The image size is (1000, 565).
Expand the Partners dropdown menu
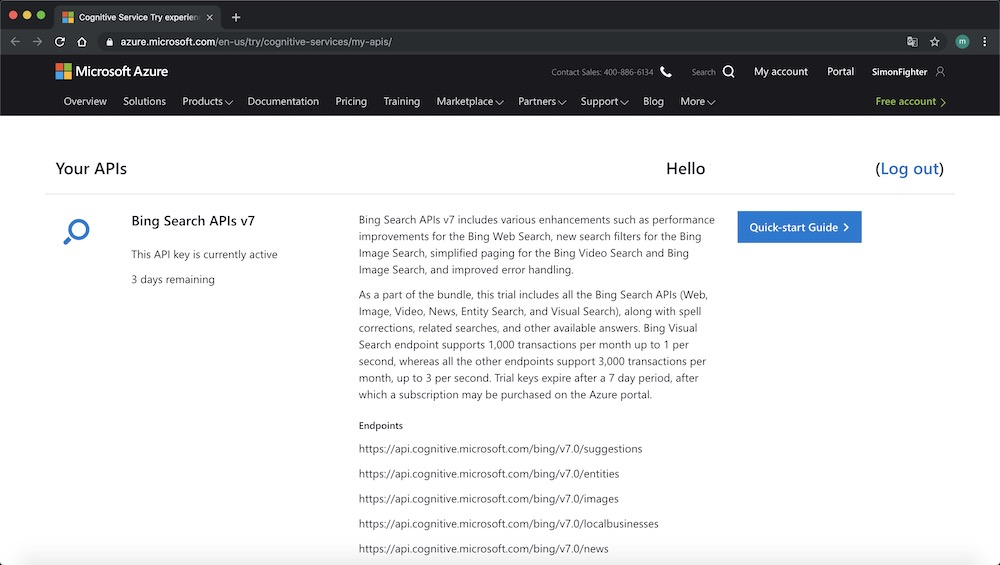[x=542, y=102]
